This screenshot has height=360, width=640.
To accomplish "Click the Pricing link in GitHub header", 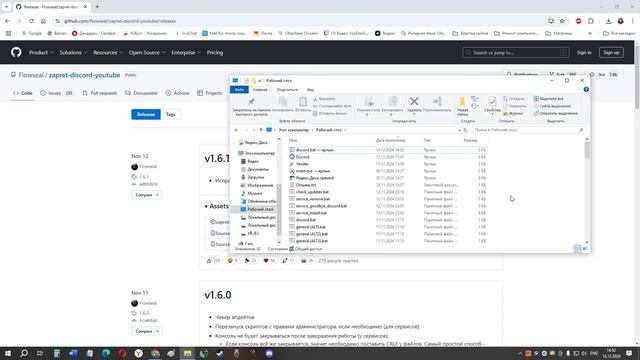I will coord(215,52).
